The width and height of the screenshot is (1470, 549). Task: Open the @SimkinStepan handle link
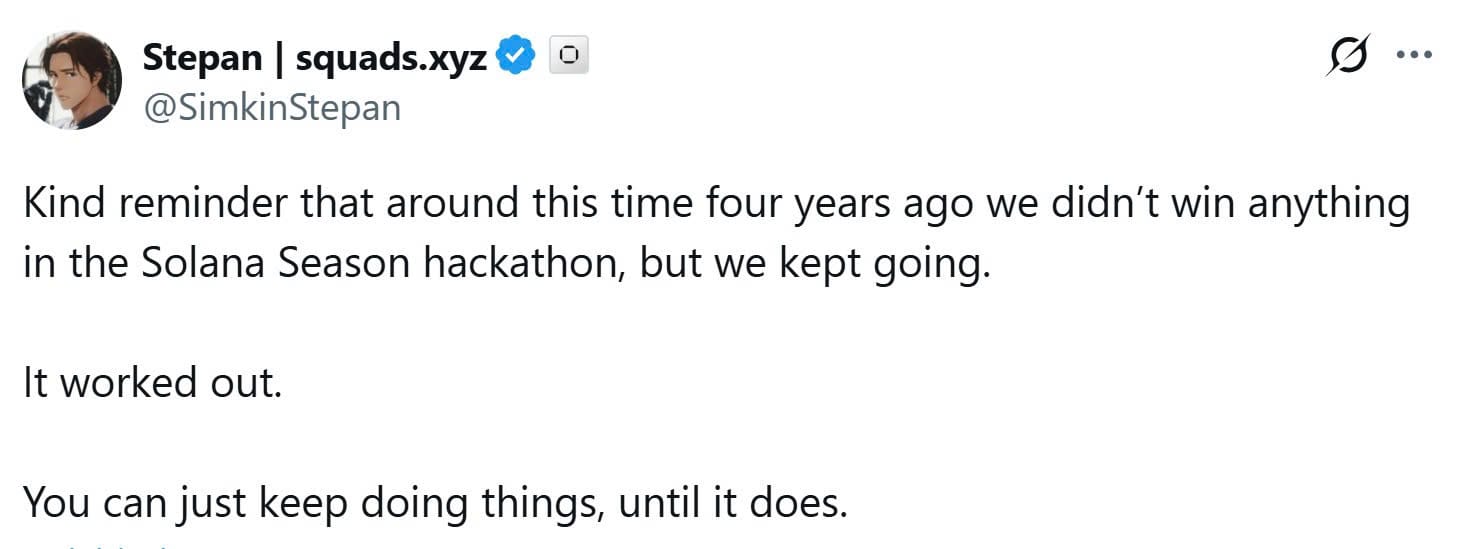(x=272, y=107)
